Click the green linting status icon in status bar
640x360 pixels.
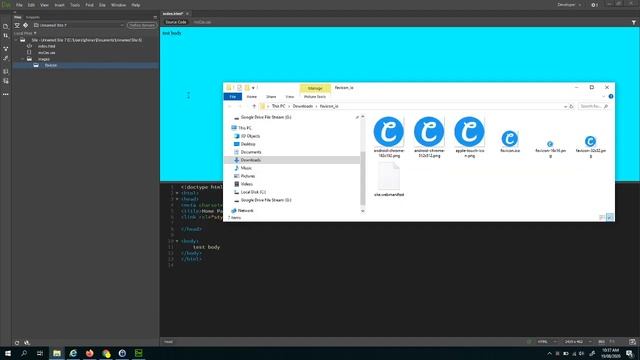pyautogui.click(x=529, y=342)
